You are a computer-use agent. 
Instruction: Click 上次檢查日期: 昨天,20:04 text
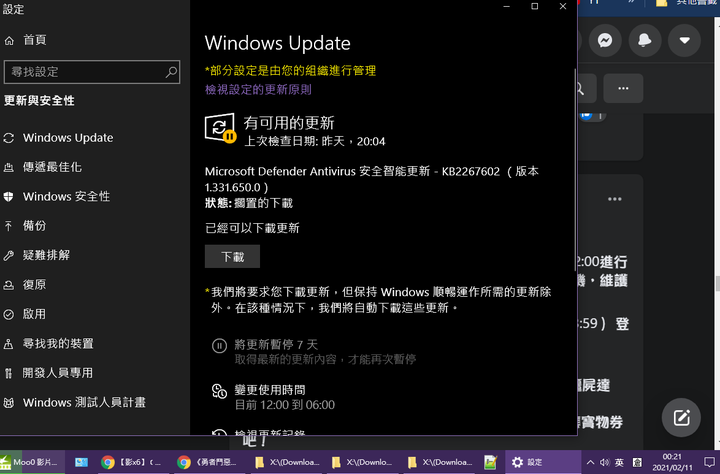[315, 141]
